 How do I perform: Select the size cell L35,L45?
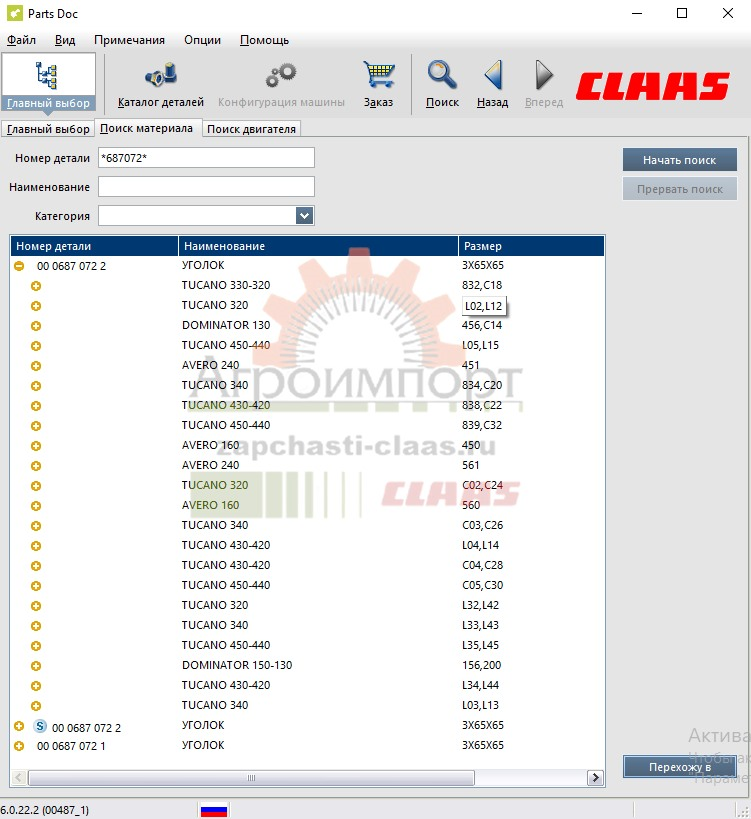click(x=480, y=645)
